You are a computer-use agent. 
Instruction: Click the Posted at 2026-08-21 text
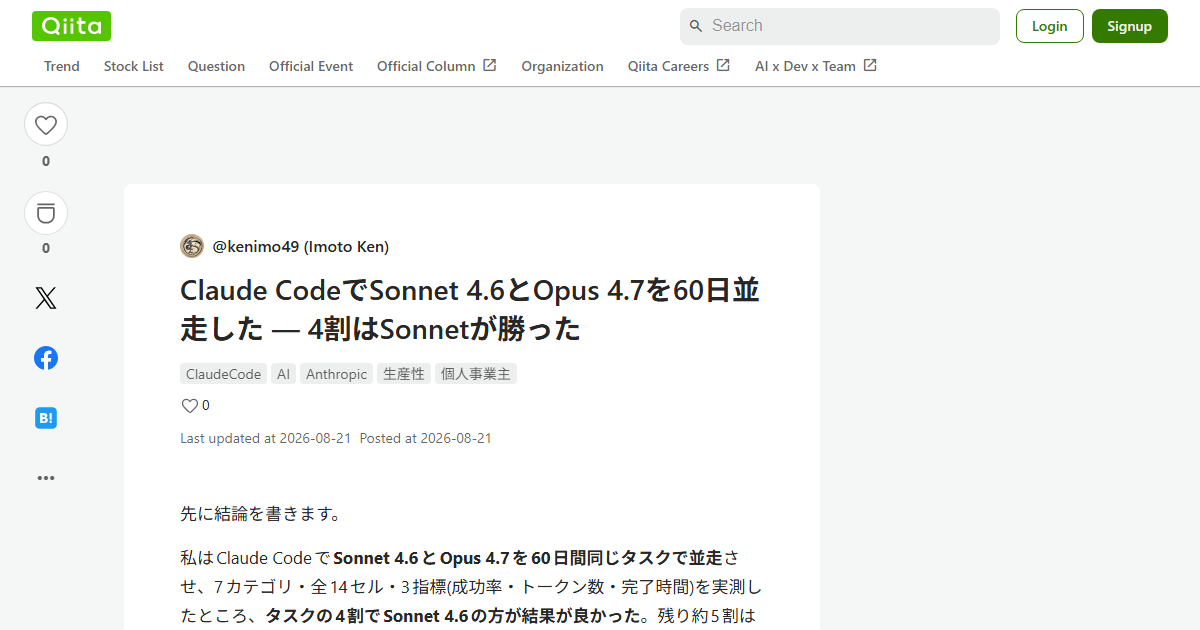click(426, 438)
